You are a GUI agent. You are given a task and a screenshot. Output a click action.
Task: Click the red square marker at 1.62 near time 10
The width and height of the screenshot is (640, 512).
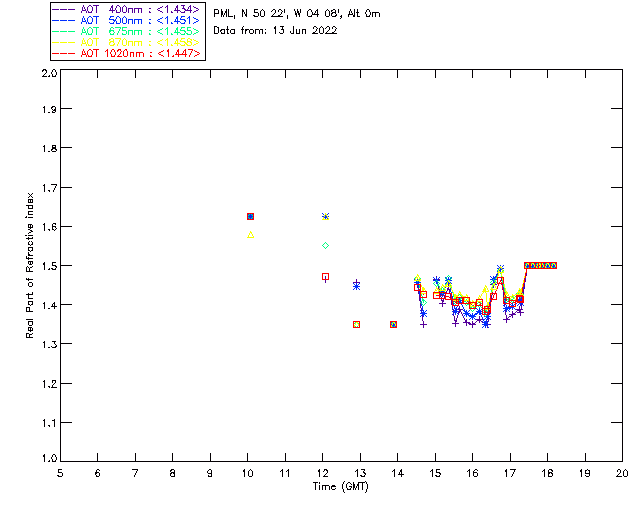coord(251,216)
